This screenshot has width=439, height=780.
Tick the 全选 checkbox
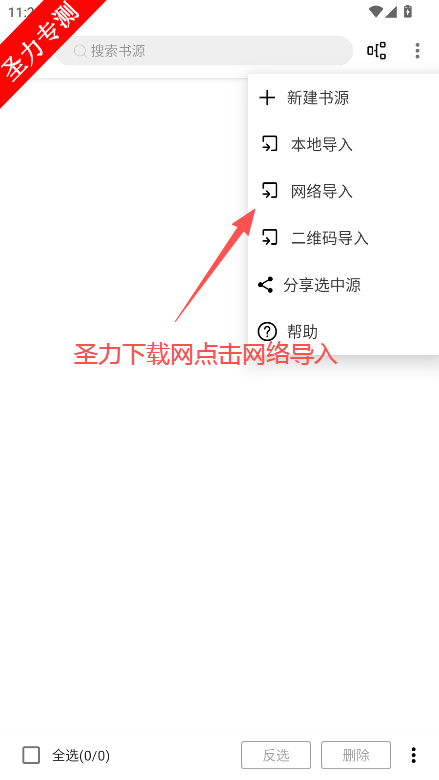pos(31,755)
